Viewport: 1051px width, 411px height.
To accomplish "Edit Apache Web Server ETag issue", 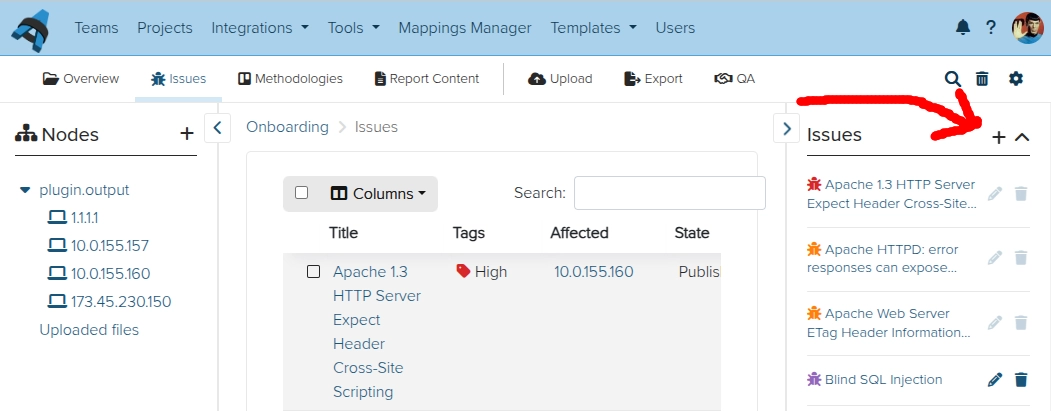I will click(995, 322).
